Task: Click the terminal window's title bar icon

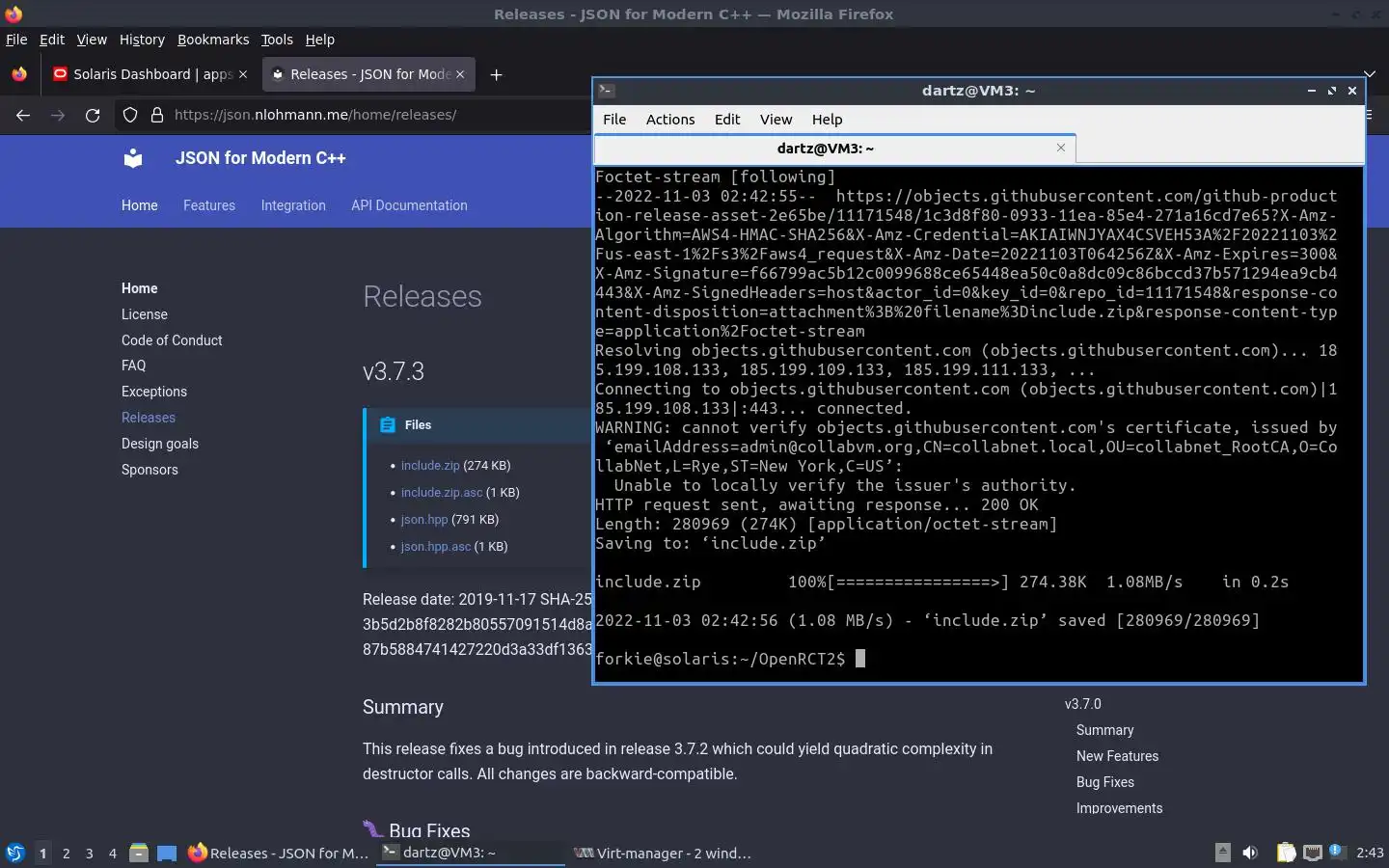Action: (x=607, y=91)
